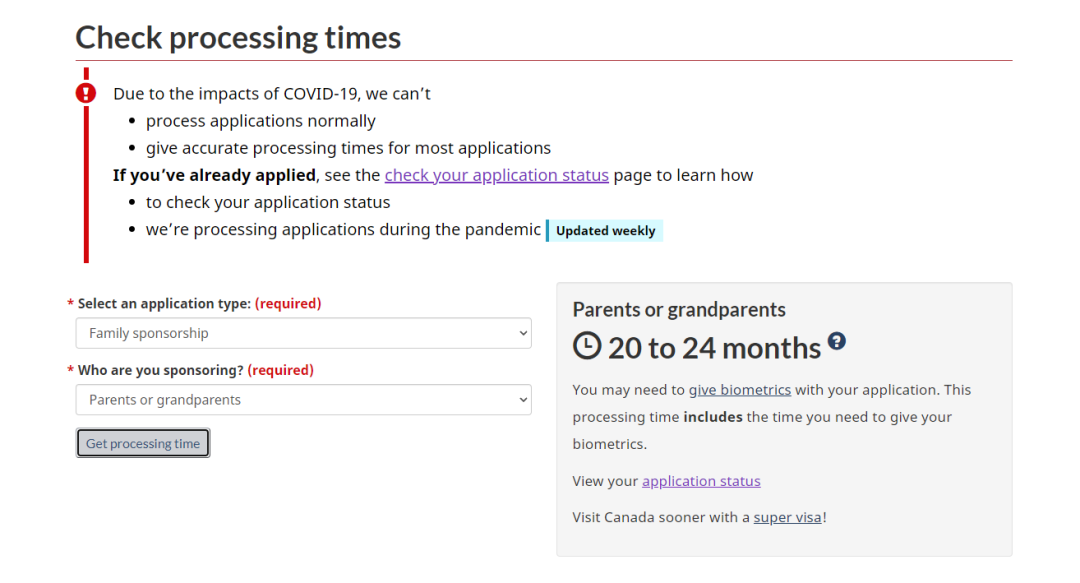Click the bold If you've already applied text
The height and width of the screenshot is (583, 1080).
[x=214, y=175]
